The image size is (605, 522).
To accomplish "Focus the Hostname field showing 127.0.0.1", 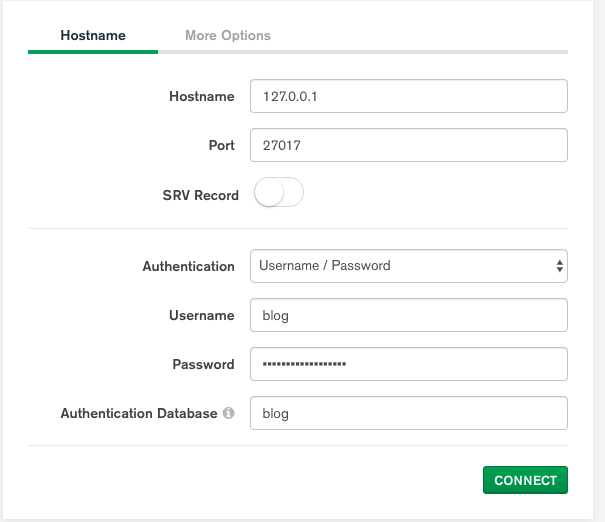I will [408, 97].
